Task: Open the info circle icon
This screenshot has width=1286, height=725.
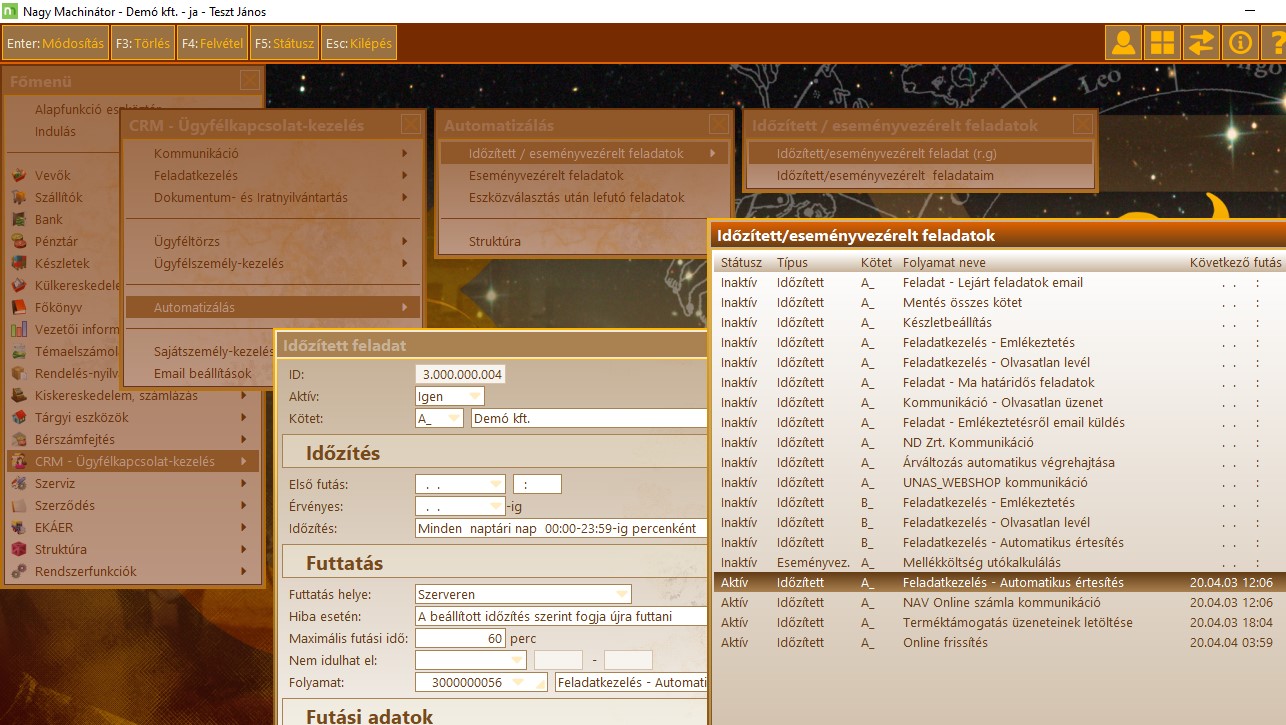Action: 1240,43
